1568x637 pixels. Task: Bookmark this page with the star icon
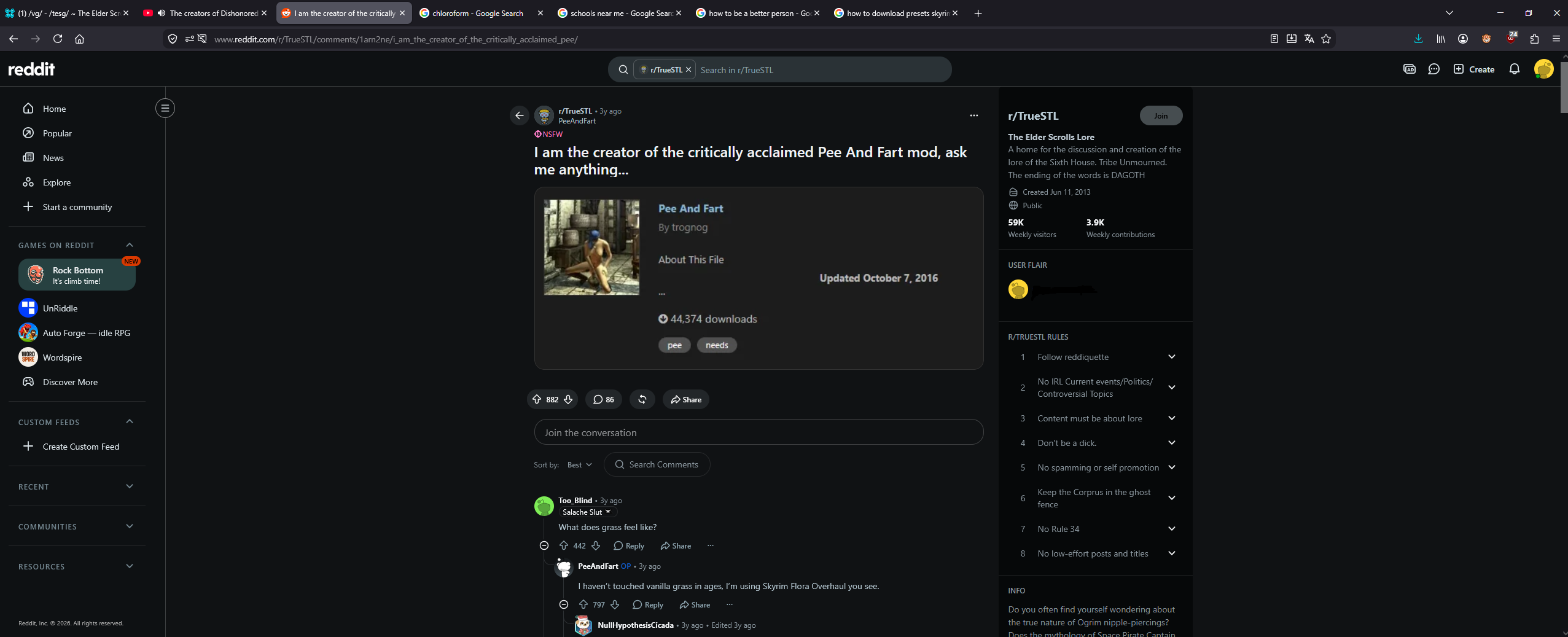[1326, 39]
